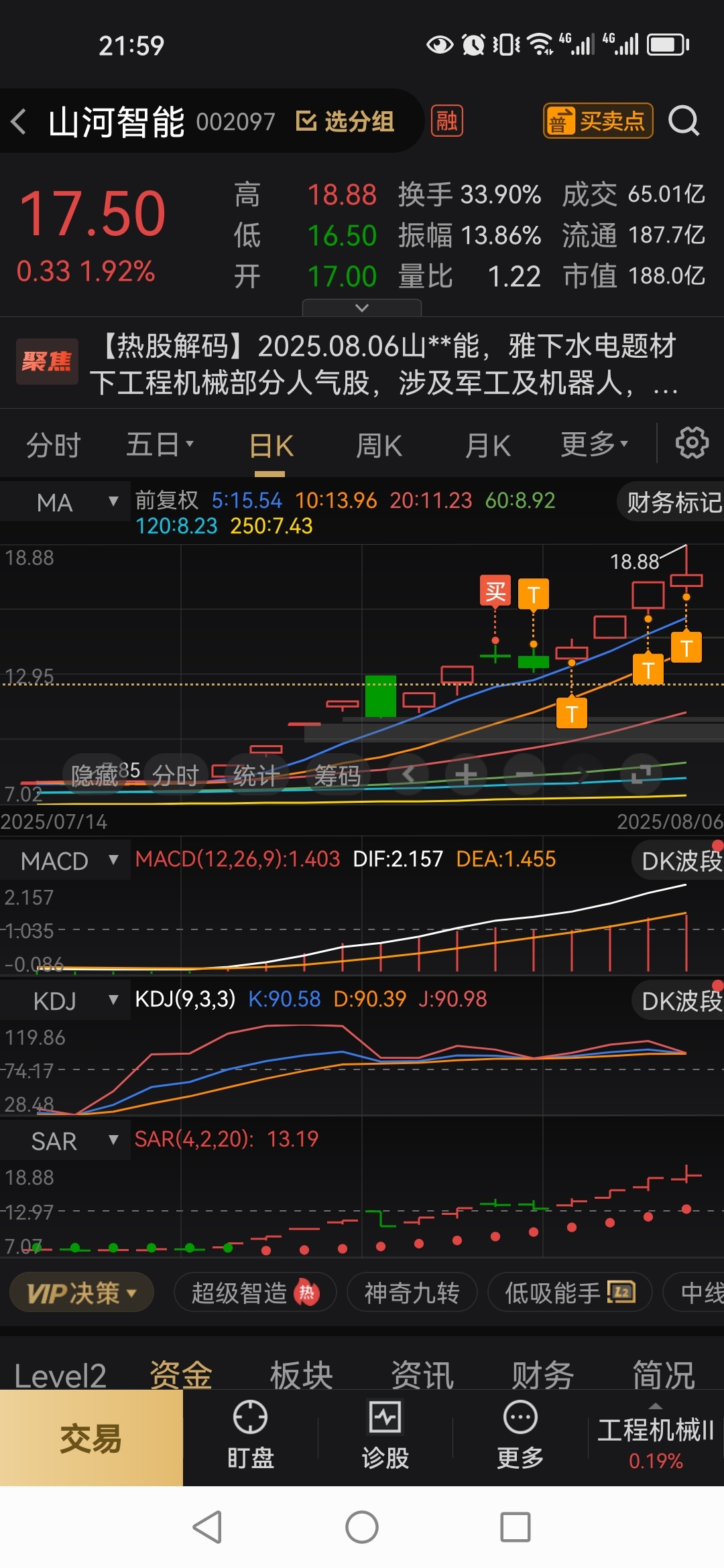Move chart left with the arrow icon
724x1568 pixels.
pyautogui.click(x=408, y=775)
